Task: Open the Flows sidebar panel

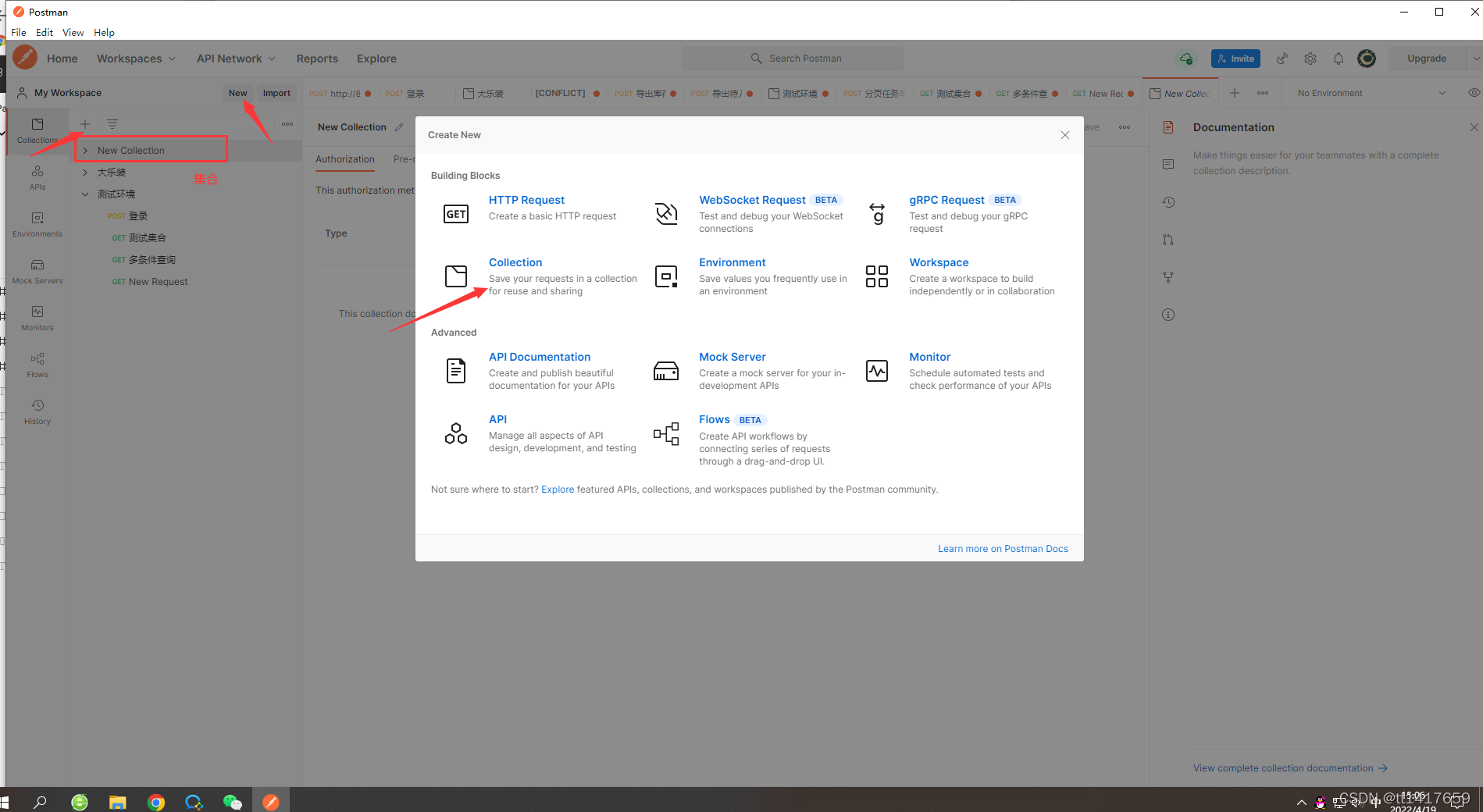Action: coord(37,365)
